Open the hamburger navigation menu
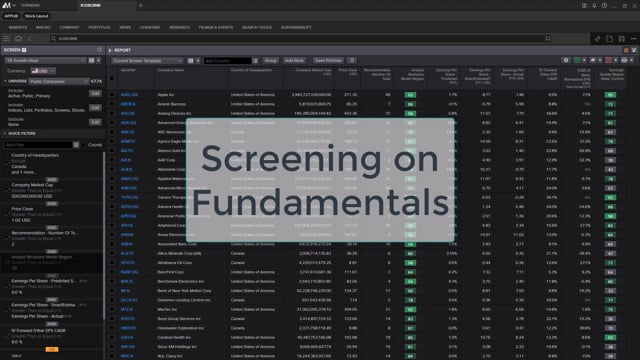640x360 pixels. [7, 38]
